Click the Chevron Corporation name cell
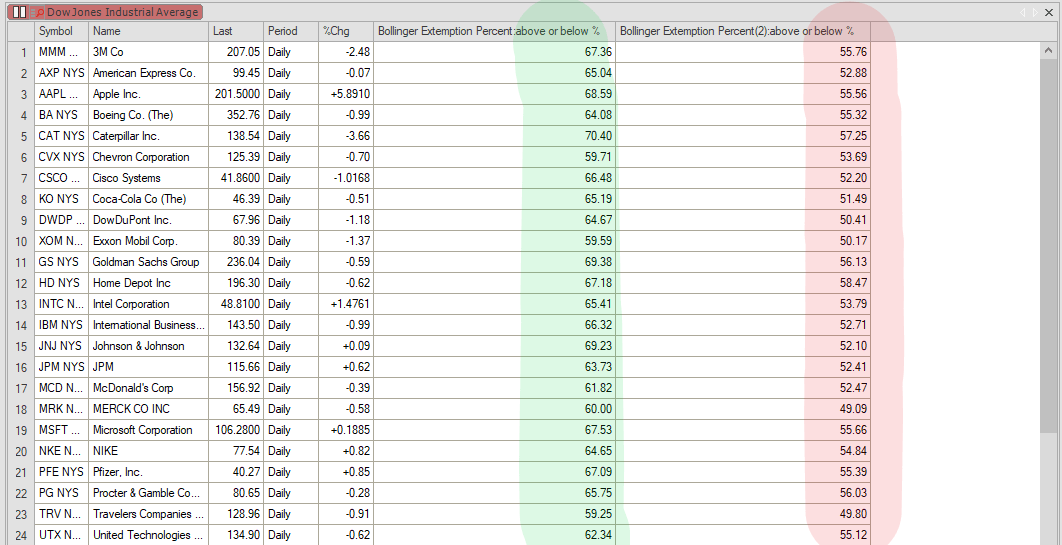The height and width of the screenshot is (545, 1062). coord(148,156)
